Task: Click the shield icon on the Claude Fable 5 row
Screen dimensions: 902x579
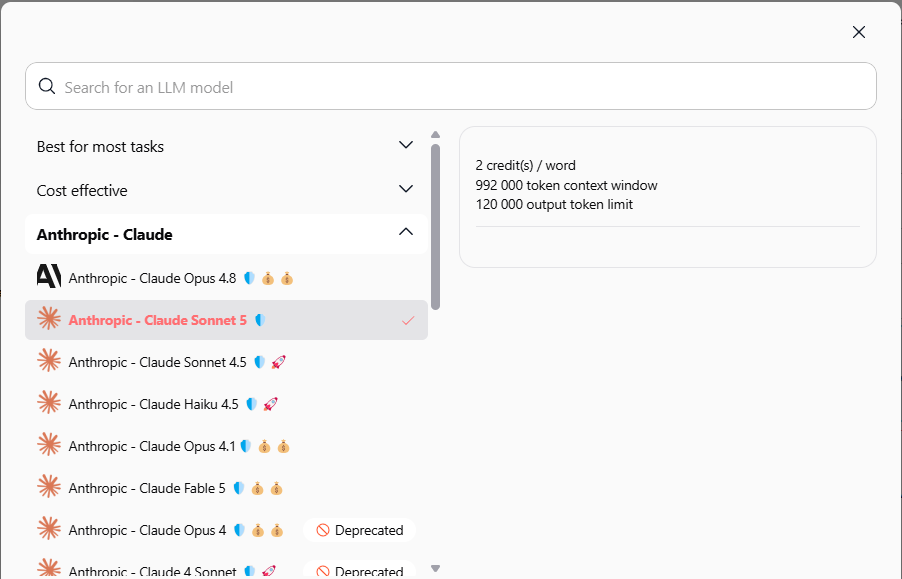Action: 239,488
